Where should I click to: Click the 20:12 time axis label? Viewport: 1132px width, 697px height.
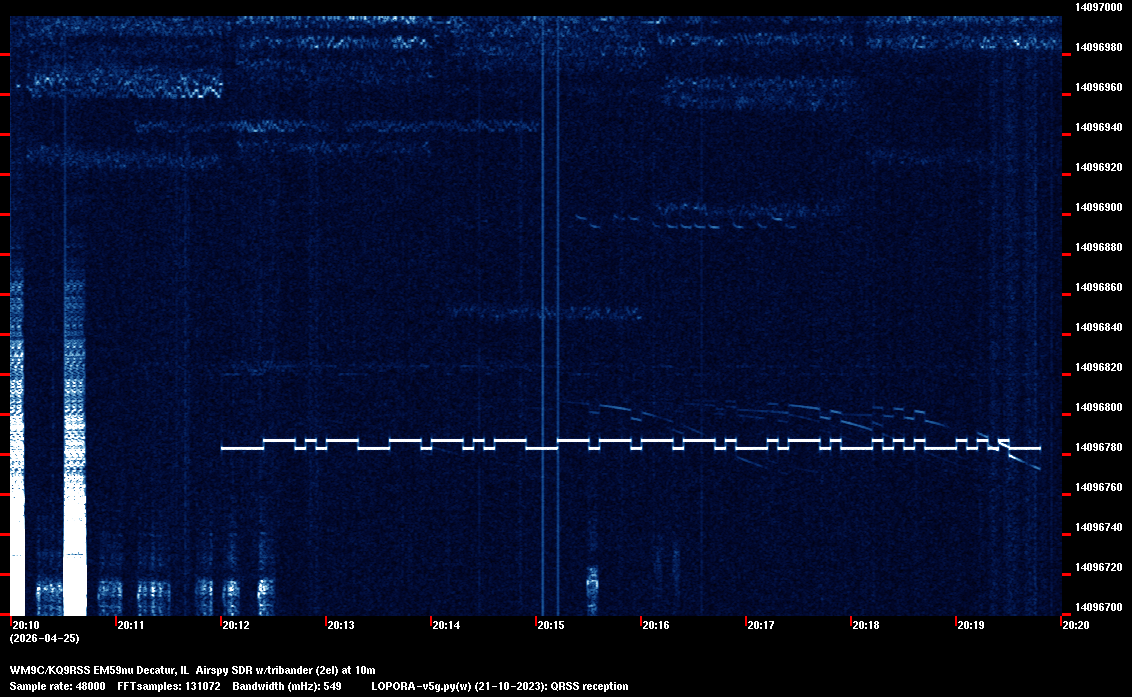click(236, 625)
